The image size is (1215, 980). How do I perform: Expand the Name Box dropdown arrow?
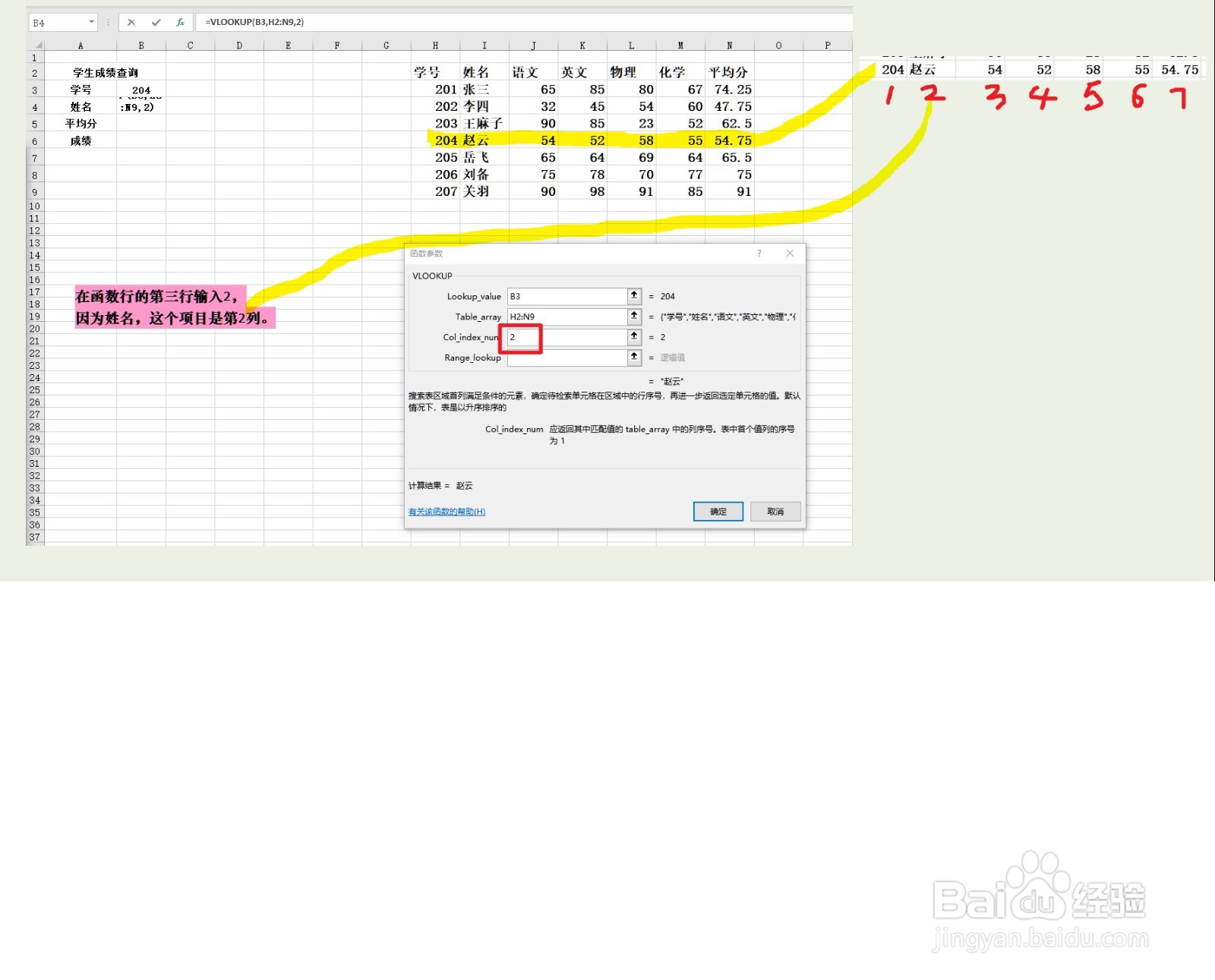[x=91, y=23]
